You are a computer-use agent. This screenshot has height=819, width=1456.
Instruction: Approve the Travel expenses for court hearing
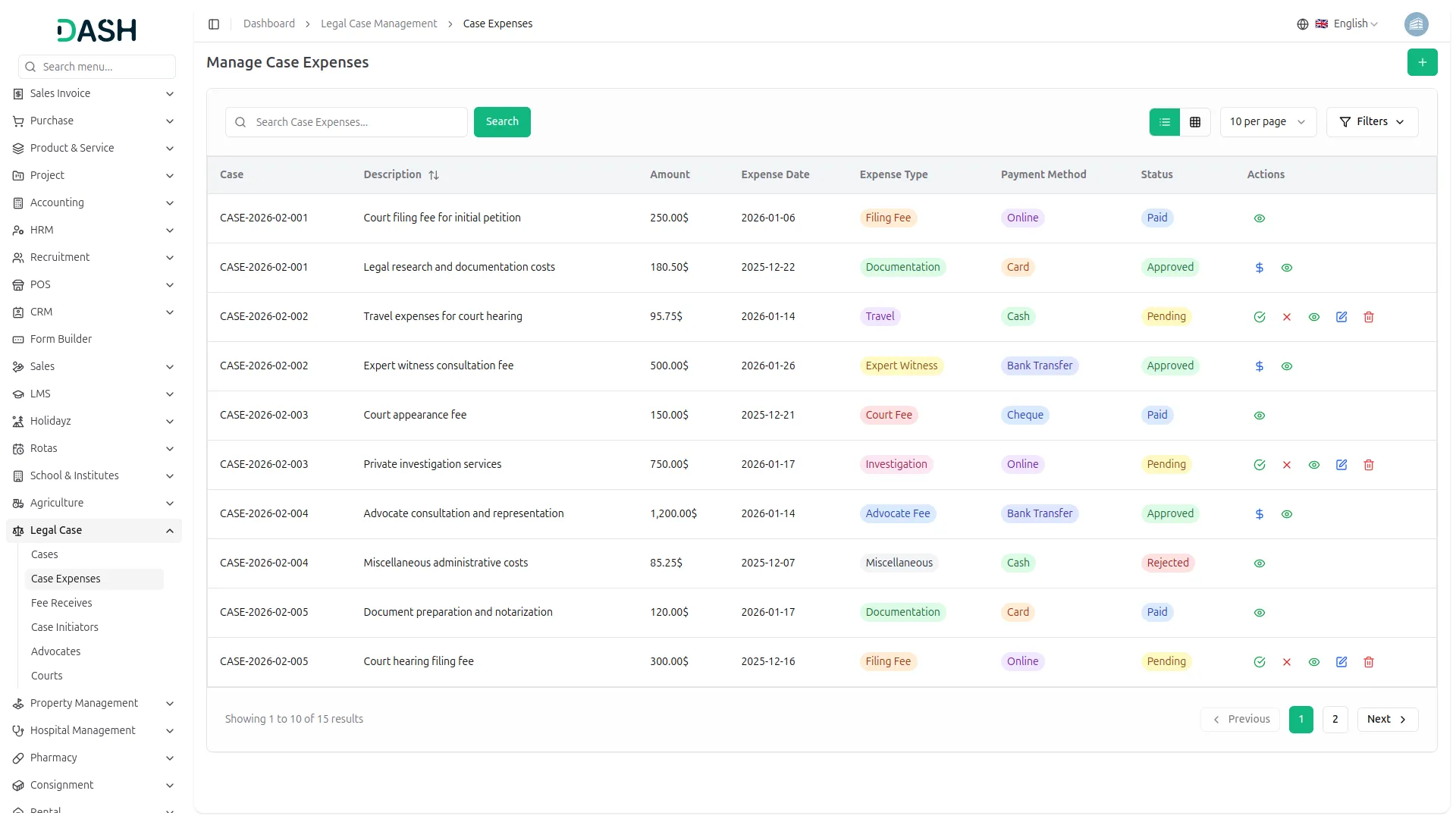coord(1260,316)
